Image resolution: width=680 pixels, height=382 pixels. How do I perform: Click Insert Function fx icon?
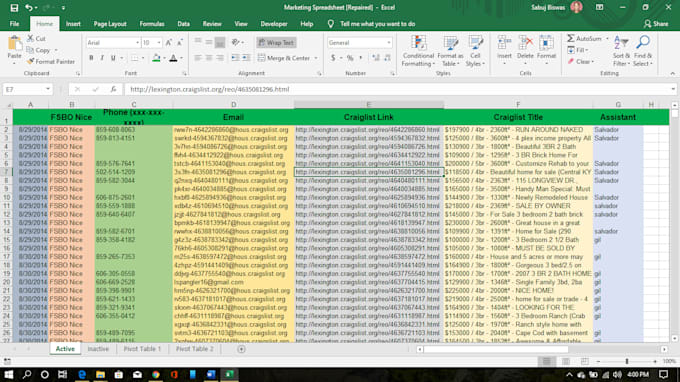tap(113, 89)
